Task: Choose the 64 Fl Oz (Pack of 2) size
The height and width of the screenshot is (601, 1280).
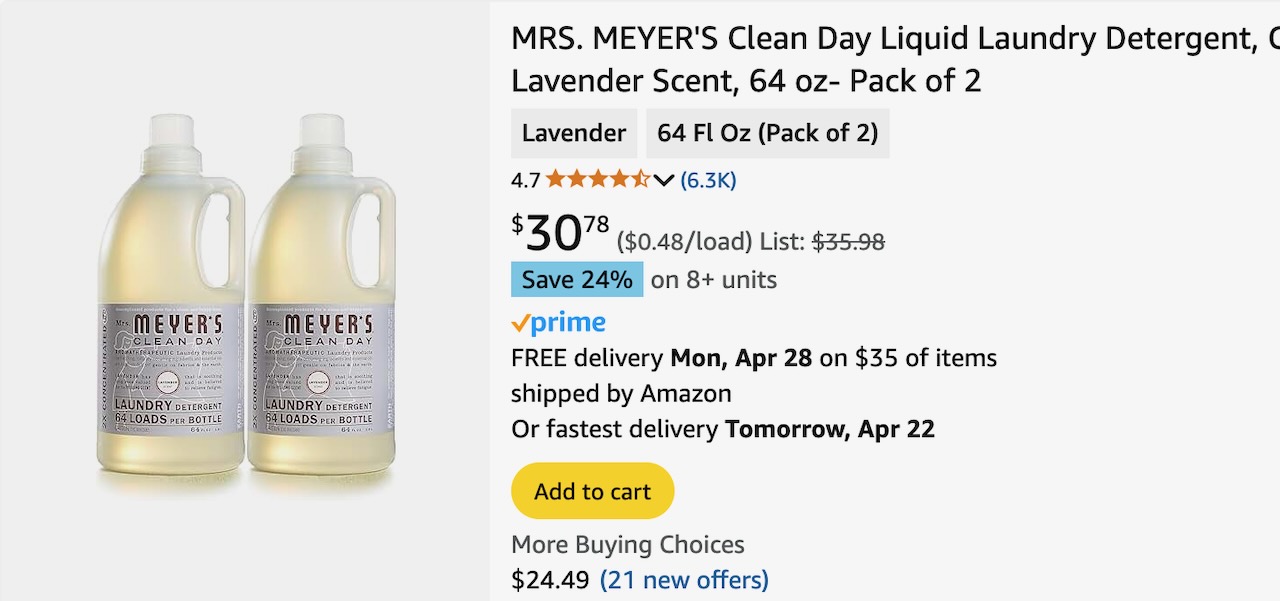Action: coord(767,133)
